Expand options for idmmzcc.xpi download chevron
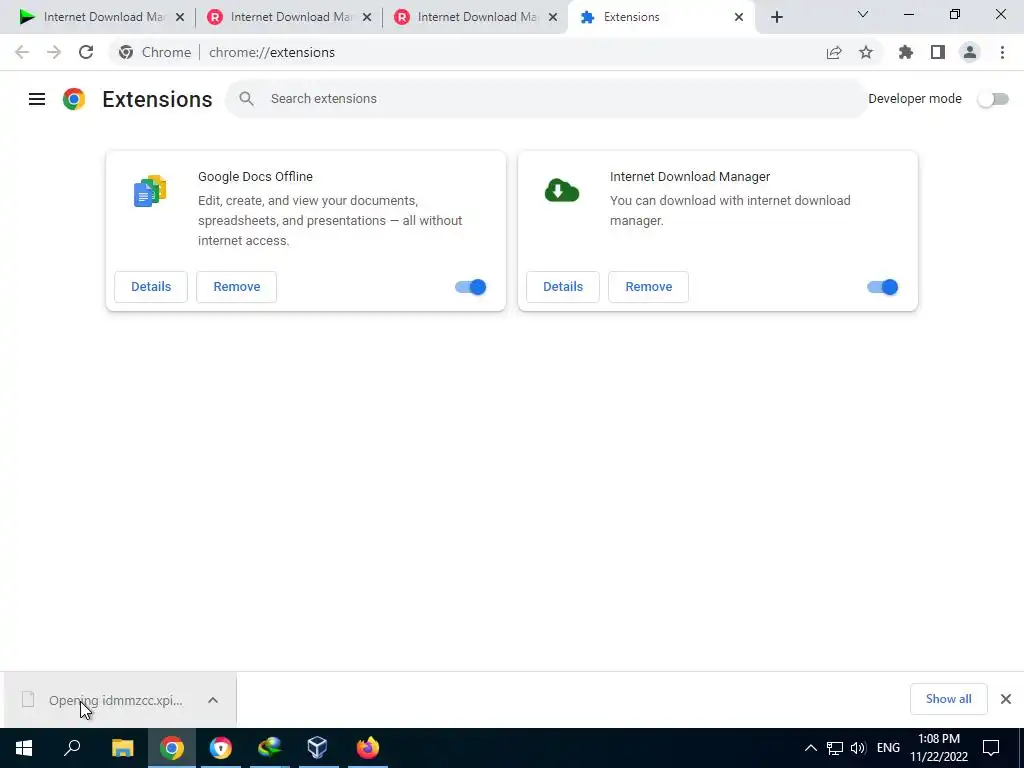The height and width of the screenshot is (768, 1024). 213,700
